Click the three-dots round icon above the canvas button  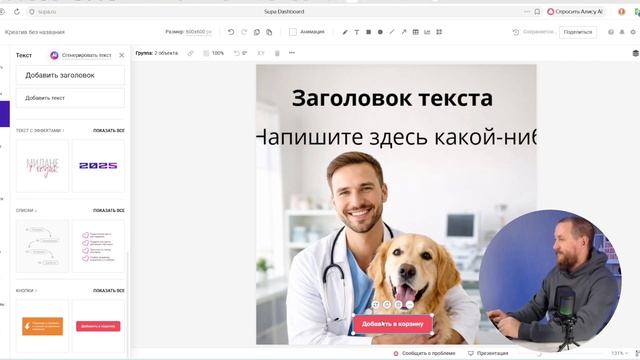tap(409, 304)
